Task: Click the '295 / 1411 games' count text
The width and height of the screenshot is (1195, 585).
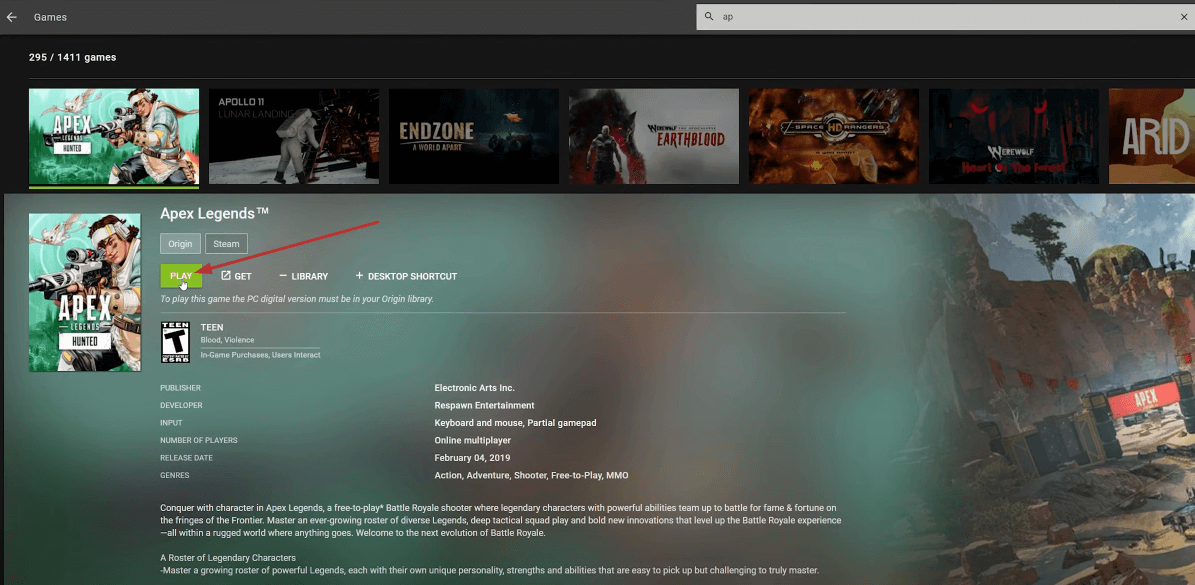Action: [x=72, y=57]
